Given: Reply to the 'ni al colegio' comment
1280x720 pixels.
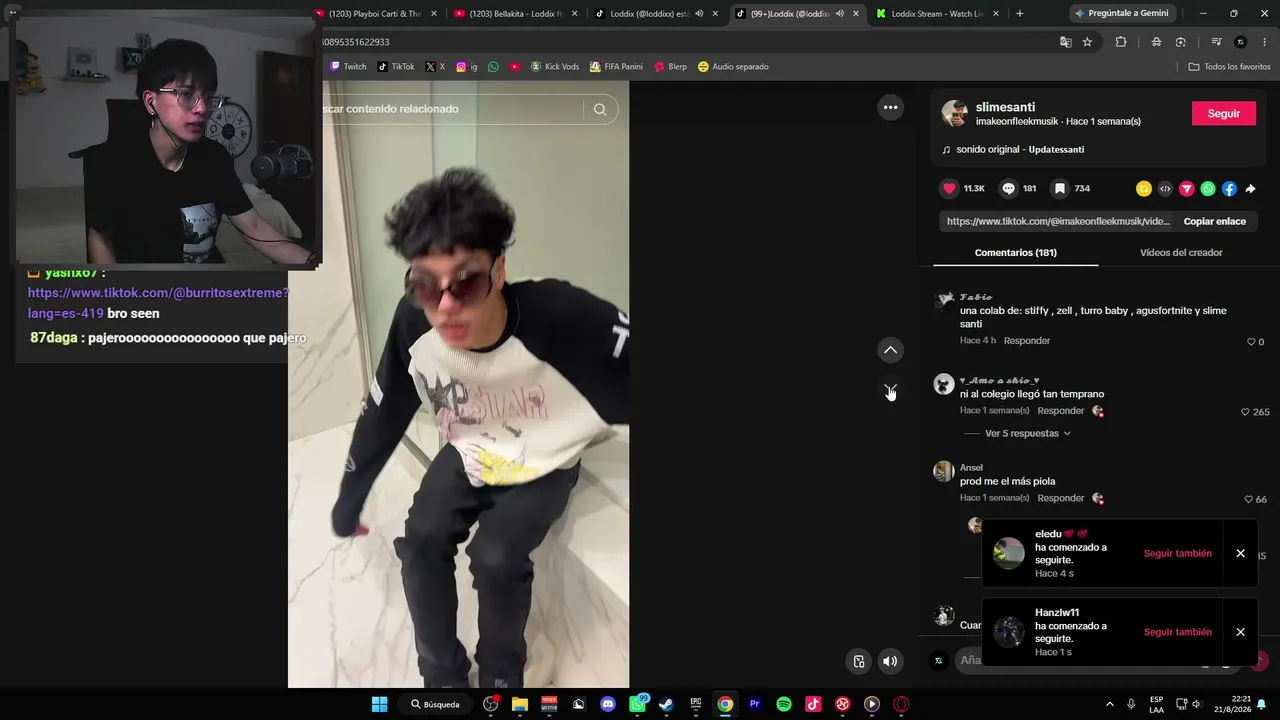Looking at the screenshot, I should (1061, 411).
